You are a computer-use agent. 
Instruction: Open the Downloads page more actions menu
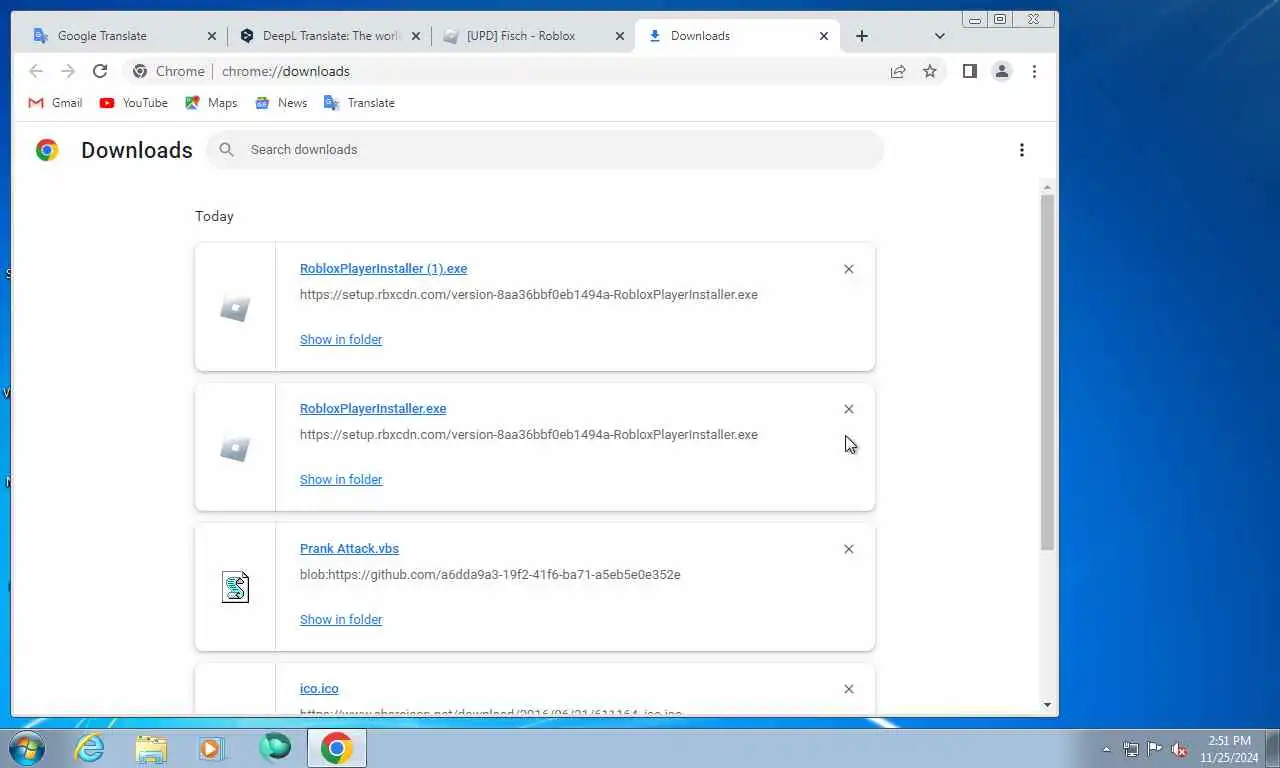coord(1021,150)
